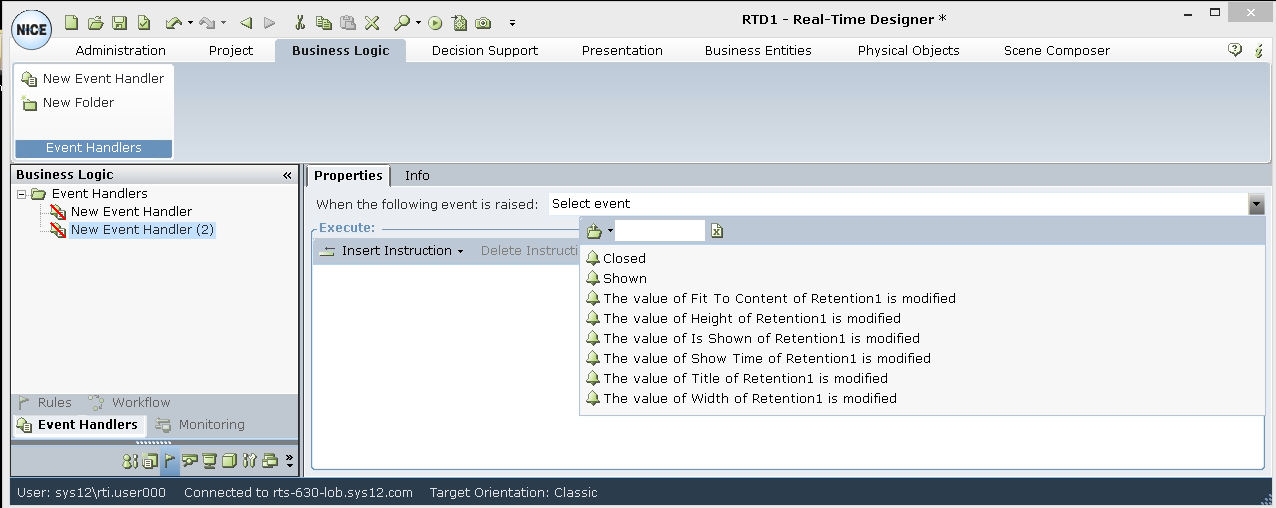This screenshot has width=1276, height=508.
Task: Select the Width of Retention1 modified event
Action: click(x=741, y=398)
